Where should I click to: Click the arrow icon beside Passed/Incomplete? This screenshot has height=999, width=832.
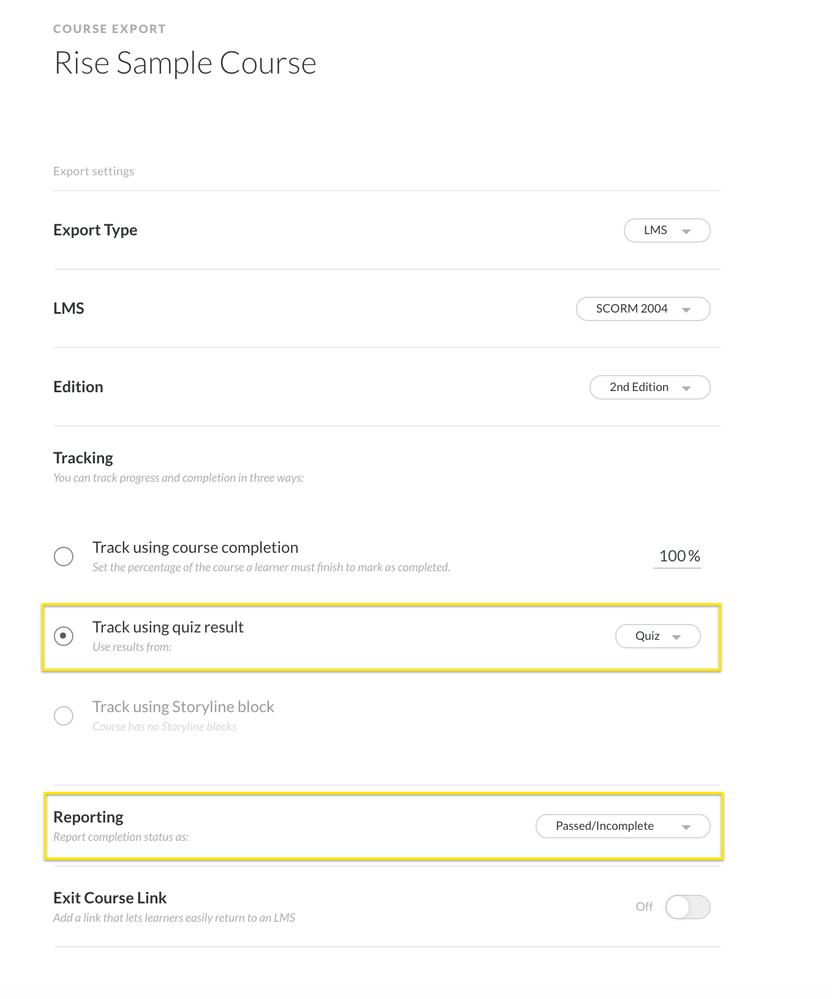click(x=687, y=827)
